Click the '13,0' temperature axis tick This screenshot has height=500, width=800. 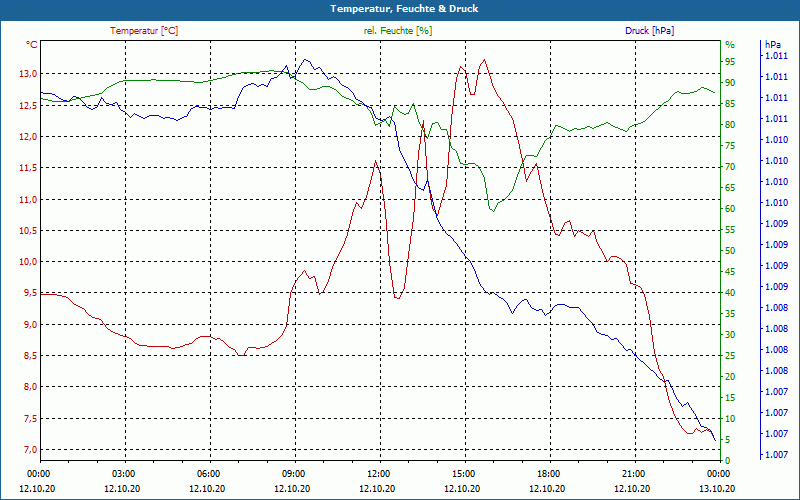coord(28,74)
